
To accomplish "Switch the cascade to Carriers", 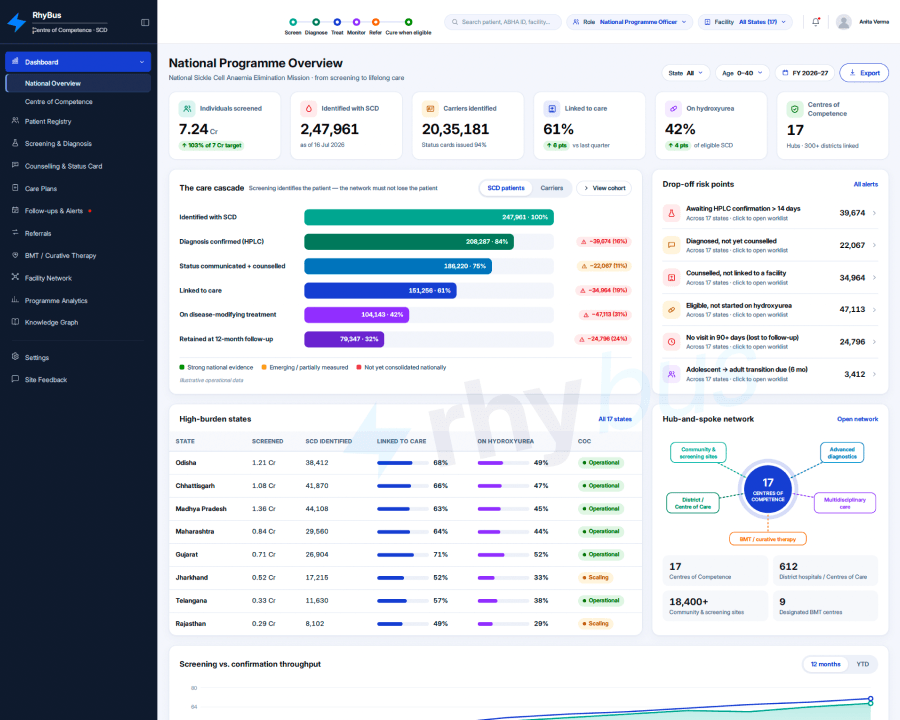I will [552, 188].
